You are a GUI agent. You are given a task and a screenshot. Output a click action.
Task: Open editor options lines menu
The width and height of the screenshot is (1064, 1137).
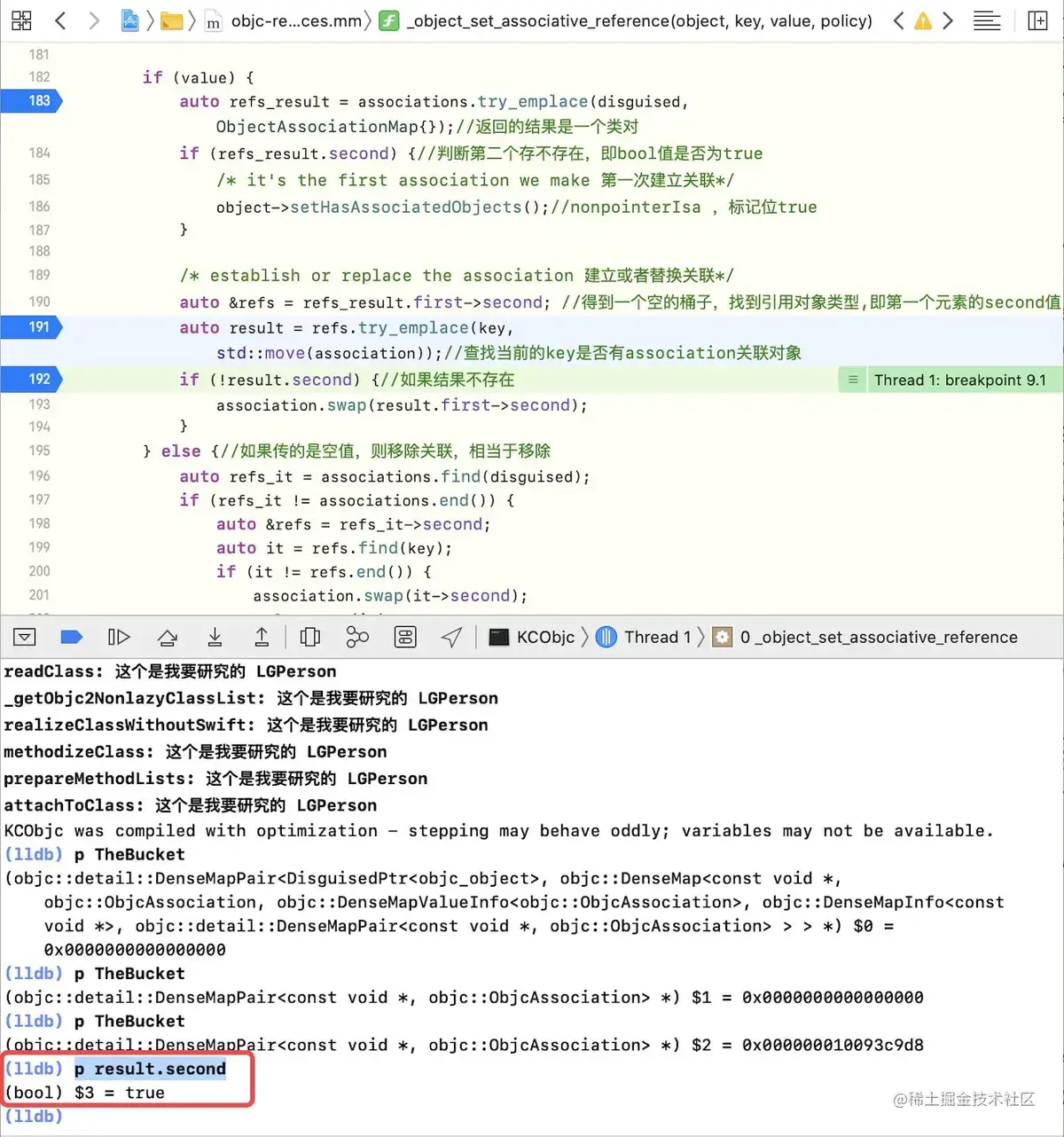(x=987, y=20)
